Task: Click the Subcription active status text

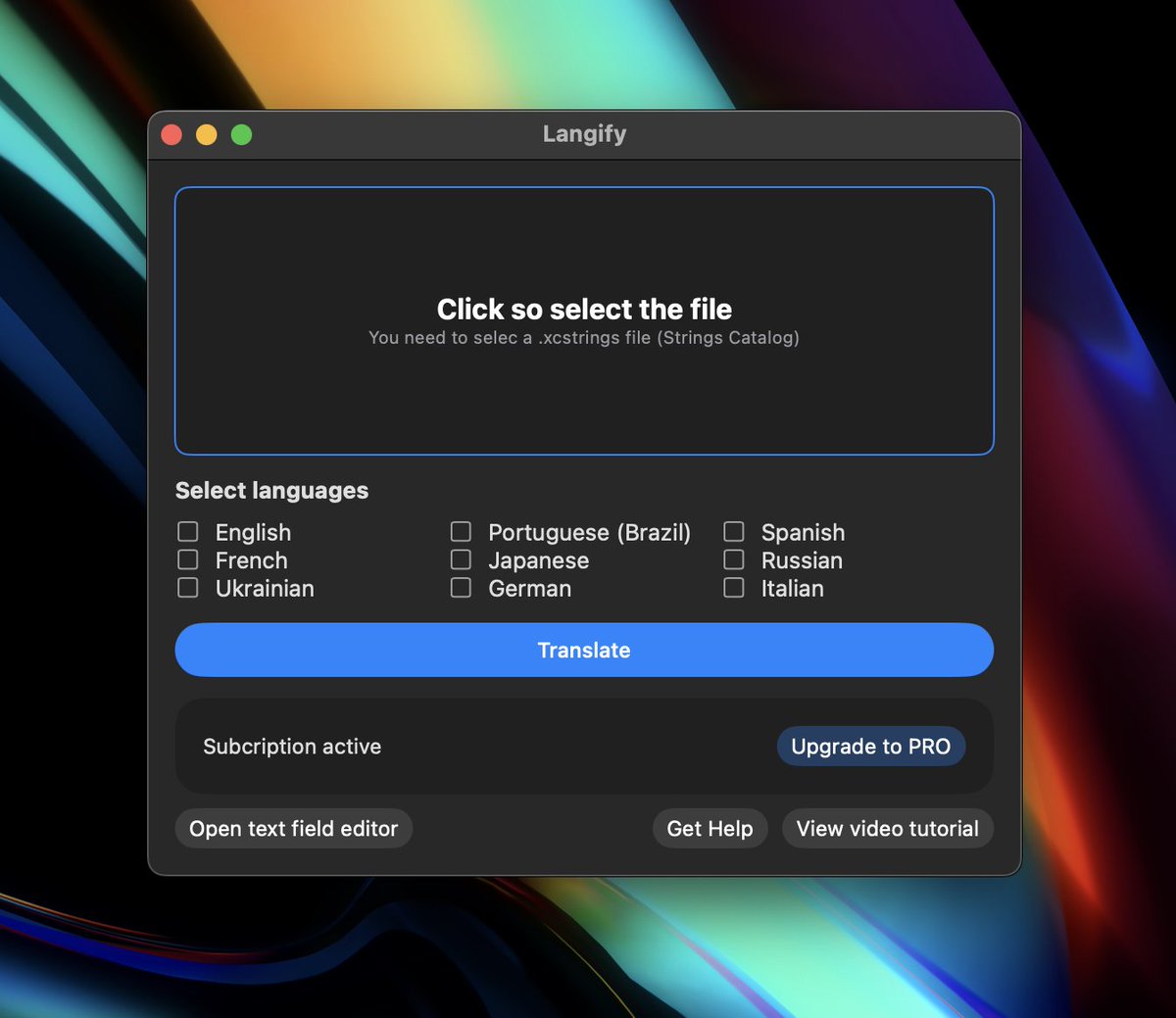Action: (292, 747)
